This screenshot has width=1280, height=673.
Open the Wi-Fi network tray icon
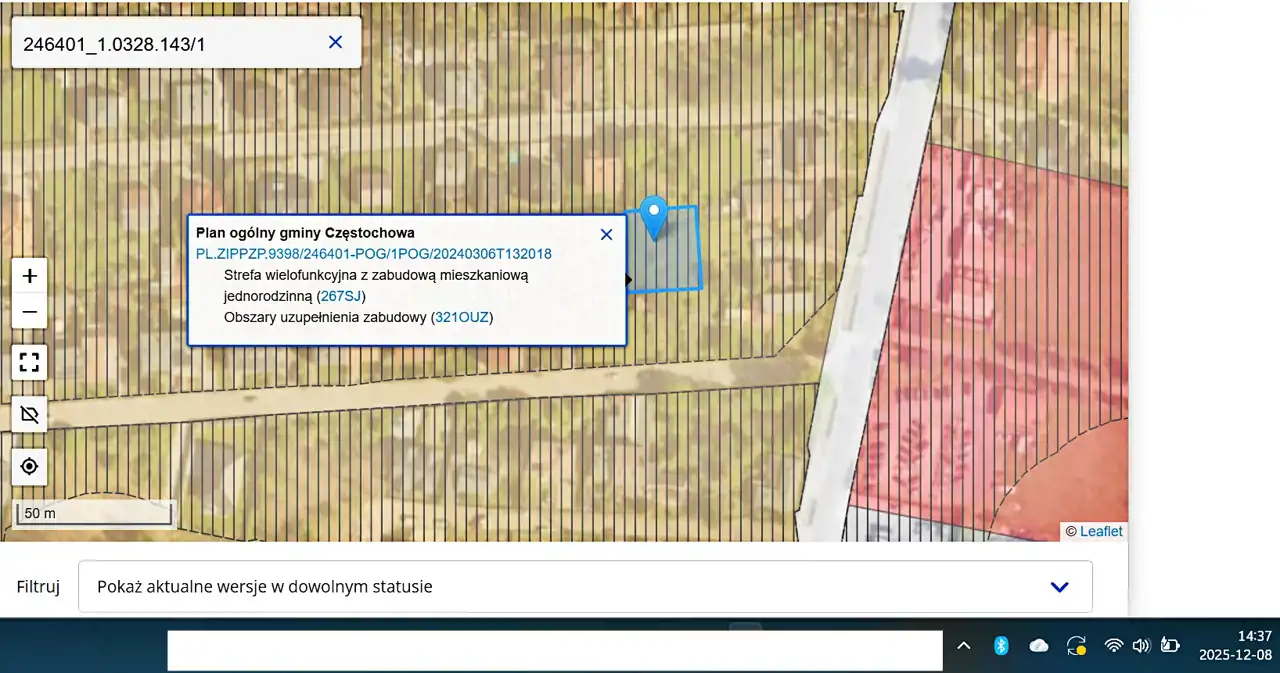[x=1113, y=646]
